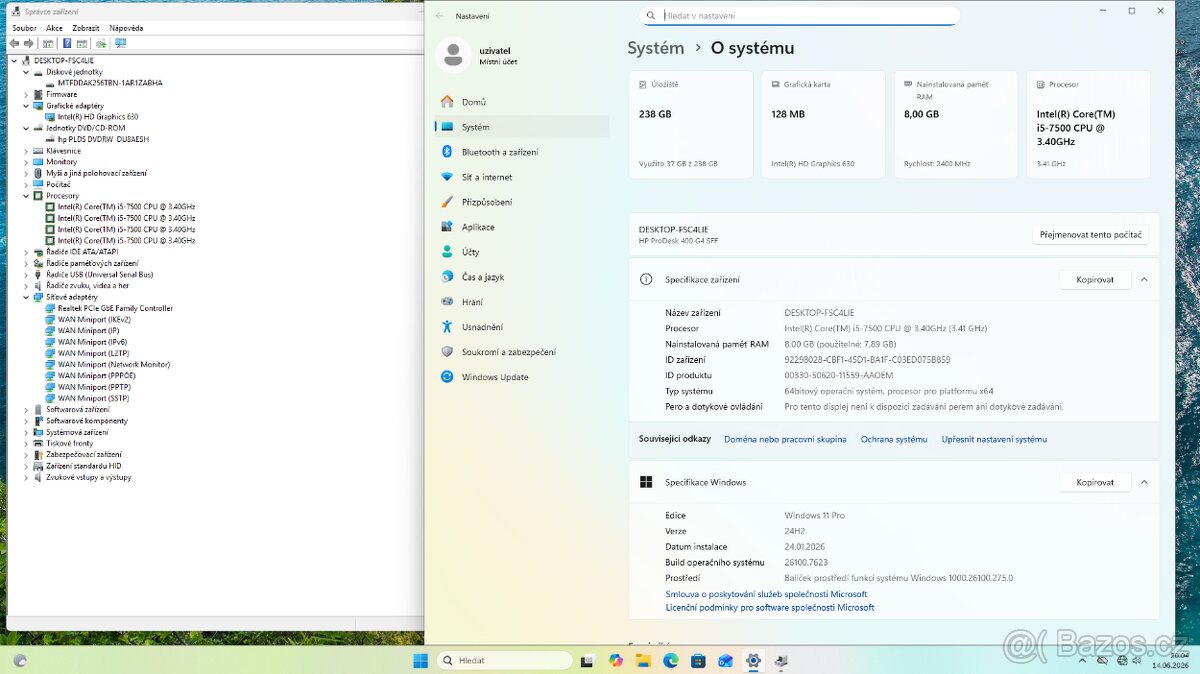The width and height of the screenshot is (1200, 674).
Task: Copy device specifications with Kopírovat button
Action: (1095, 280)
